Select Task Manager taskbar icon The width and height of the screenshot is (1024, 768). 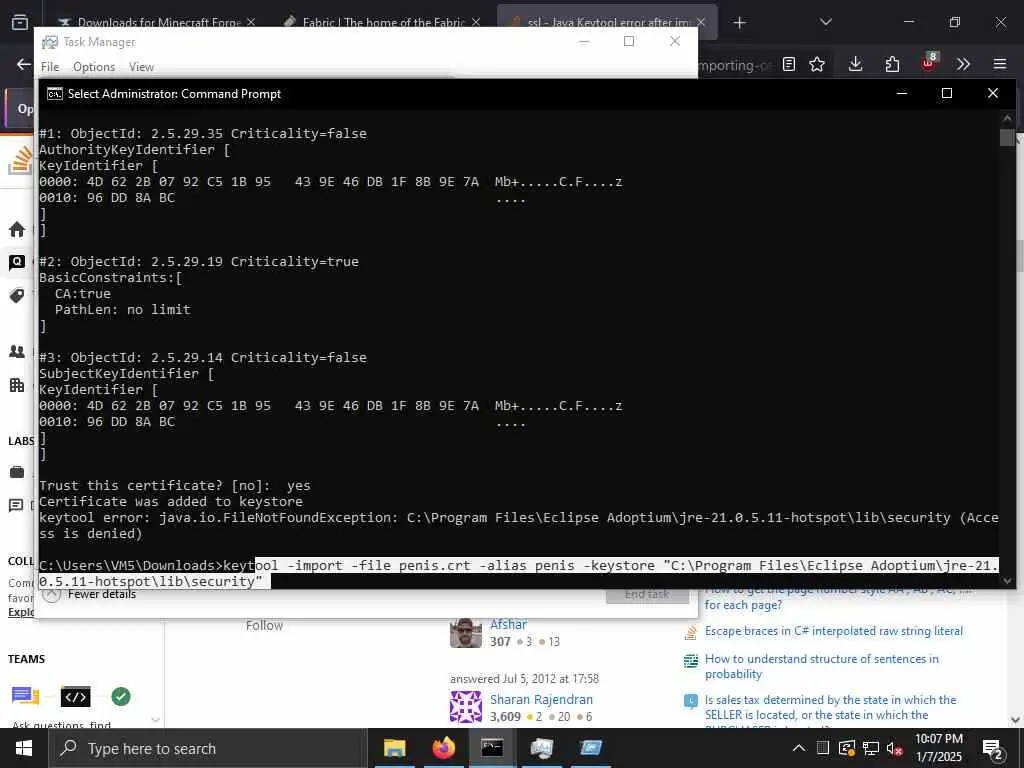pos(541,748)
